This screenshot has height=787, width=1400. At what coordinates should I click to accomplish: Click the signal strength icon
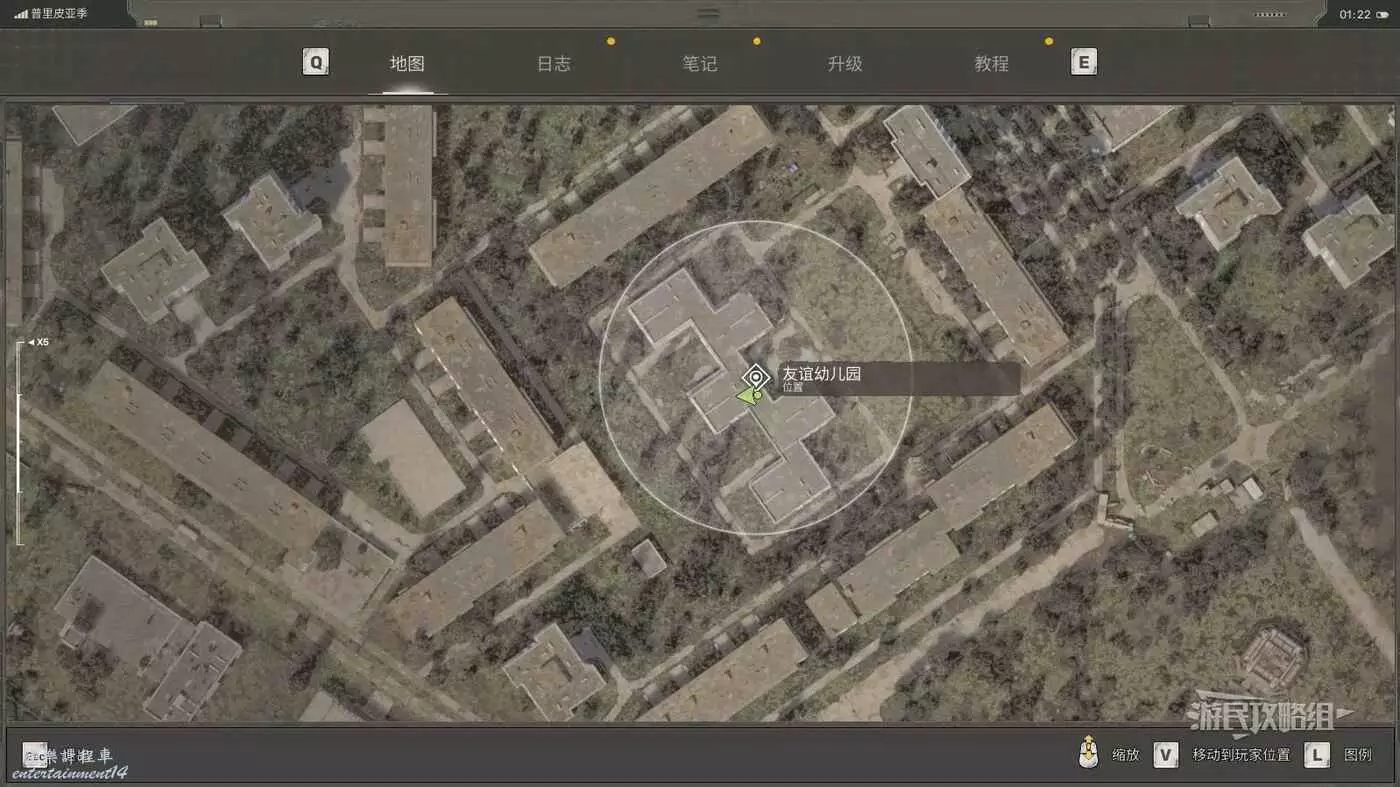click(20, 14)
